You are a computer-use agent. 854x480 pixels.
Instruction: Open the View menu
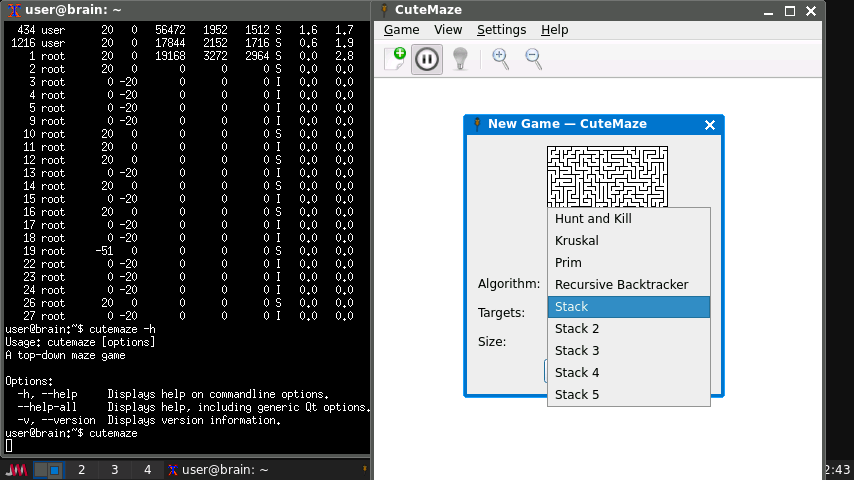tap(448, 30)
